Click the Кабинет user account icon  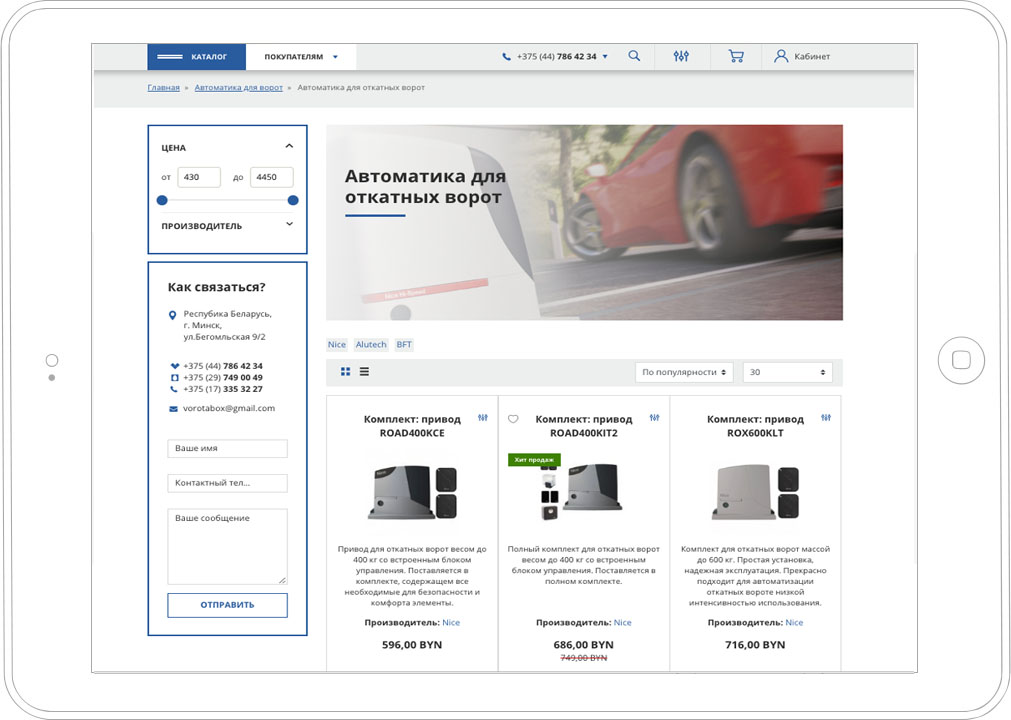[781, 56]
